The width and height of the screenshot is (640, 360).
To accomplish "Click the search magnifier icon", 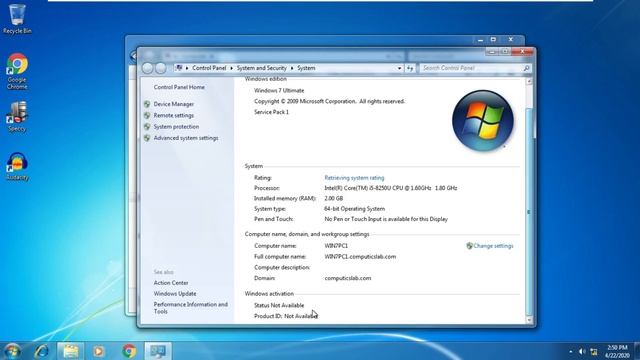I will pyautogui.click(x=527, y=68).
